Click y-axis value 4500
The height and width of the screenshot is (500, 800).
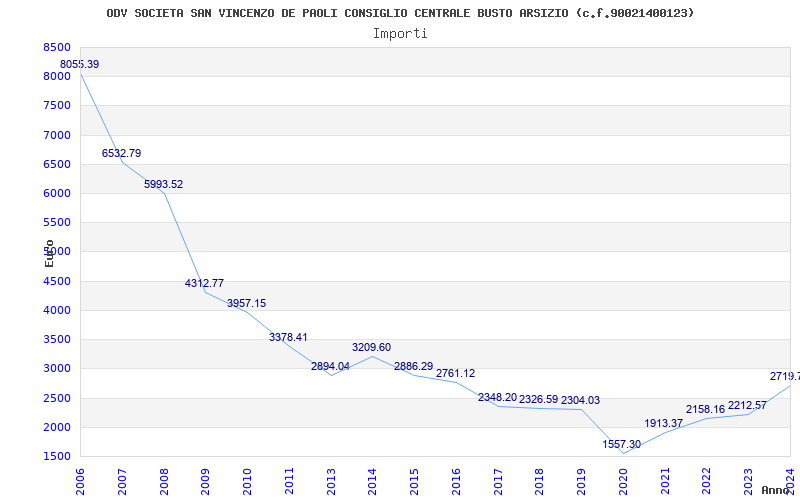click(x=57, y=281)
